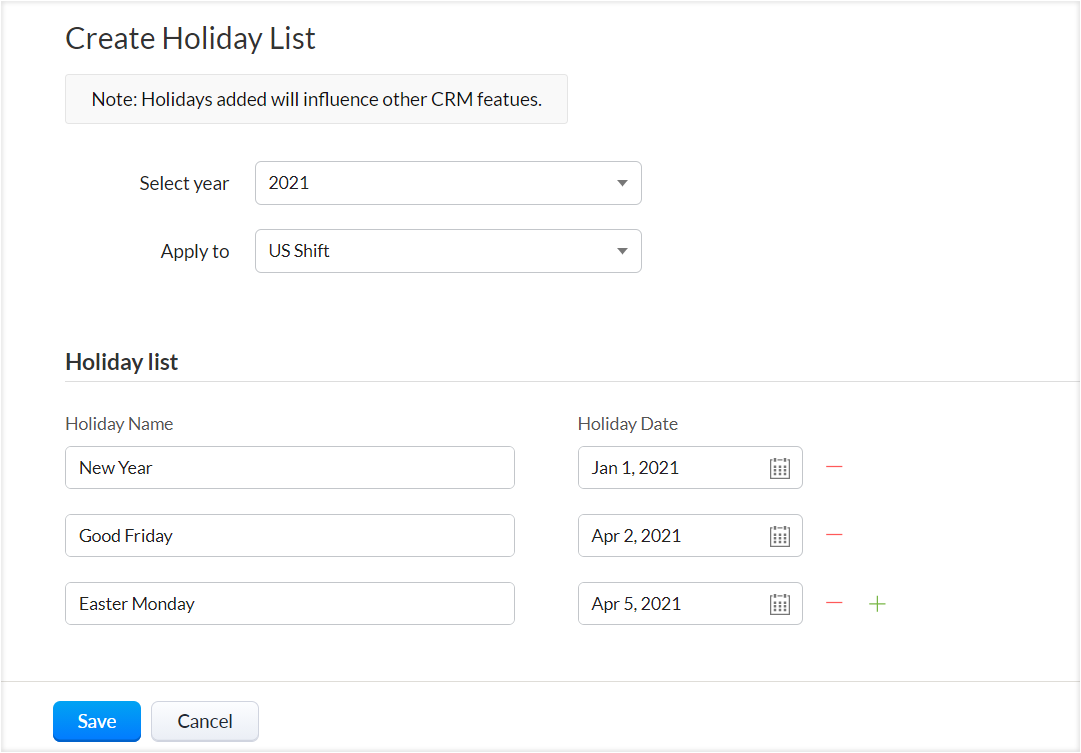Remove the New Year holiday row

pos(834,467)
